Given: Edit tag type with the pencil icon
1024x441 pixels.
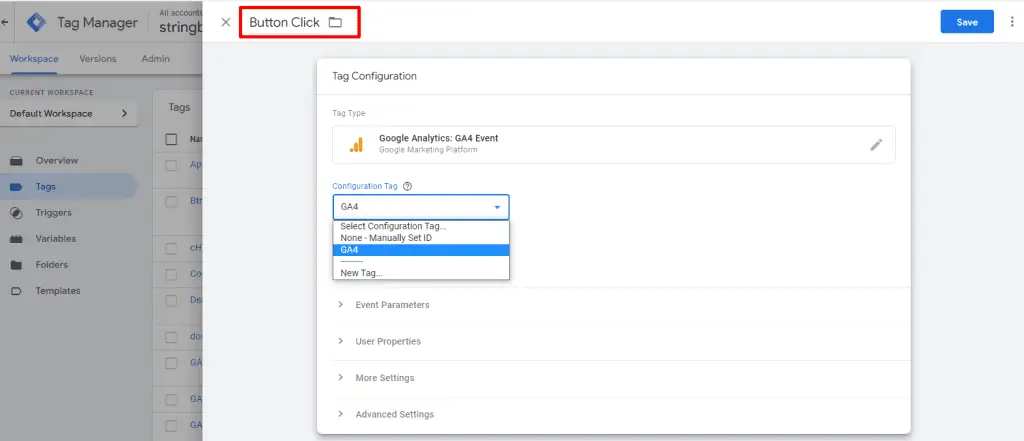Looking at the screenshot, I should pyautogui.click(x=876, y=145).
